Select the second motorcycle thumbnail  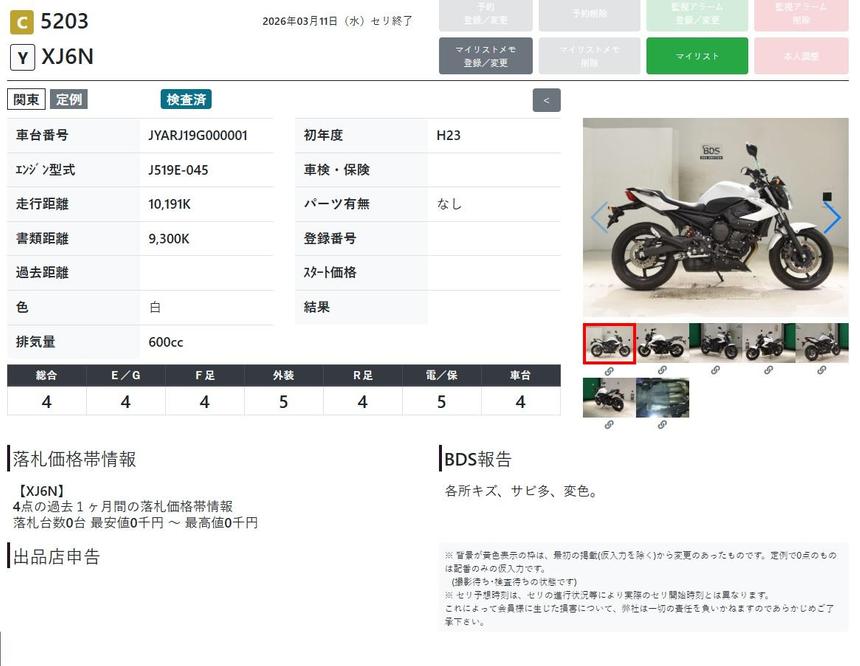[x=662, y=343]
